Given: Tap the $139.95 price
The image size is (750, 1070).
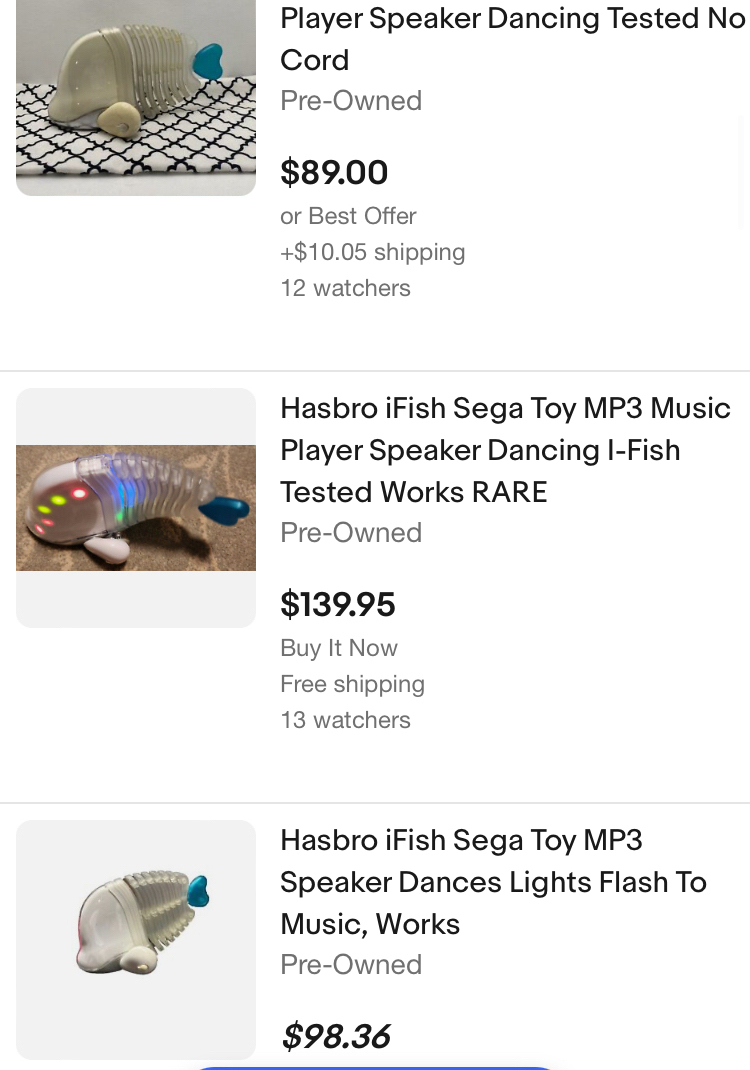Looking at the screenshot, I should click(x=338, y=604).
